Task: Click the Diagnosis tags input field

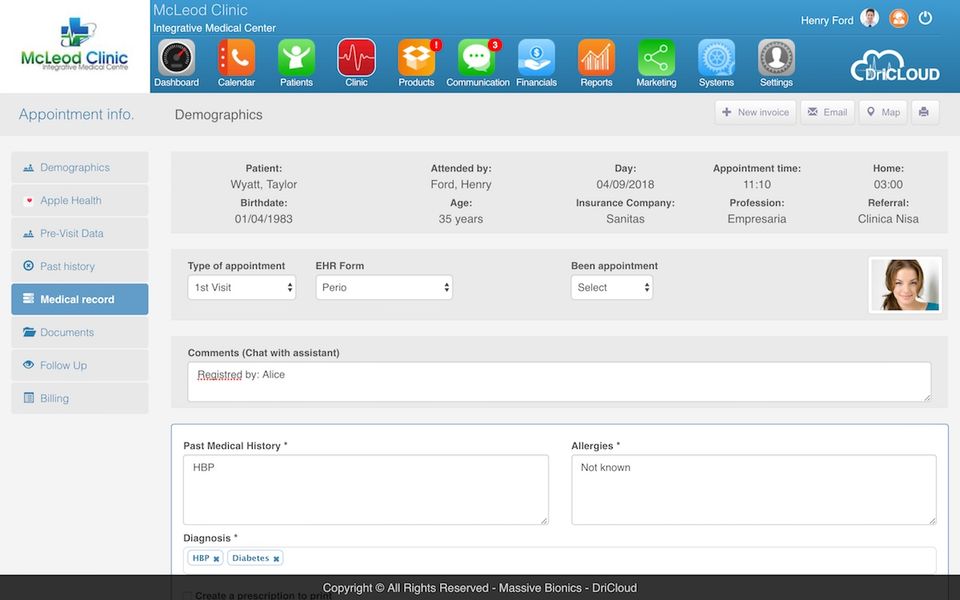Action: click(x=560, y=560)
